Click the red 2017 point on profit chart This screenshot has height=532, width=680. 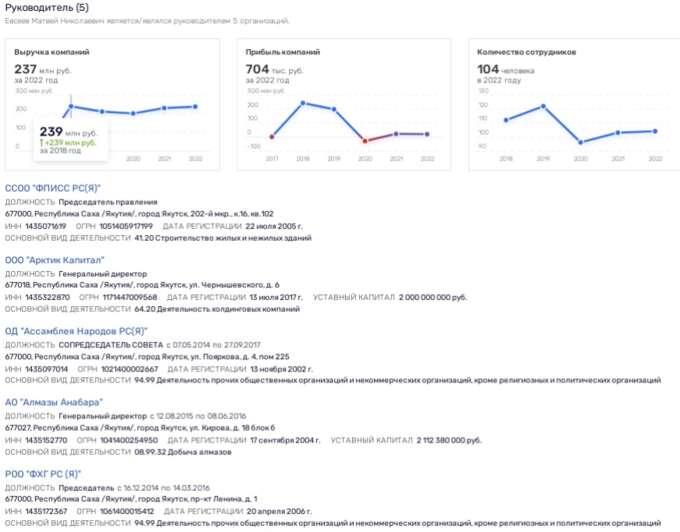pos(271,137)
